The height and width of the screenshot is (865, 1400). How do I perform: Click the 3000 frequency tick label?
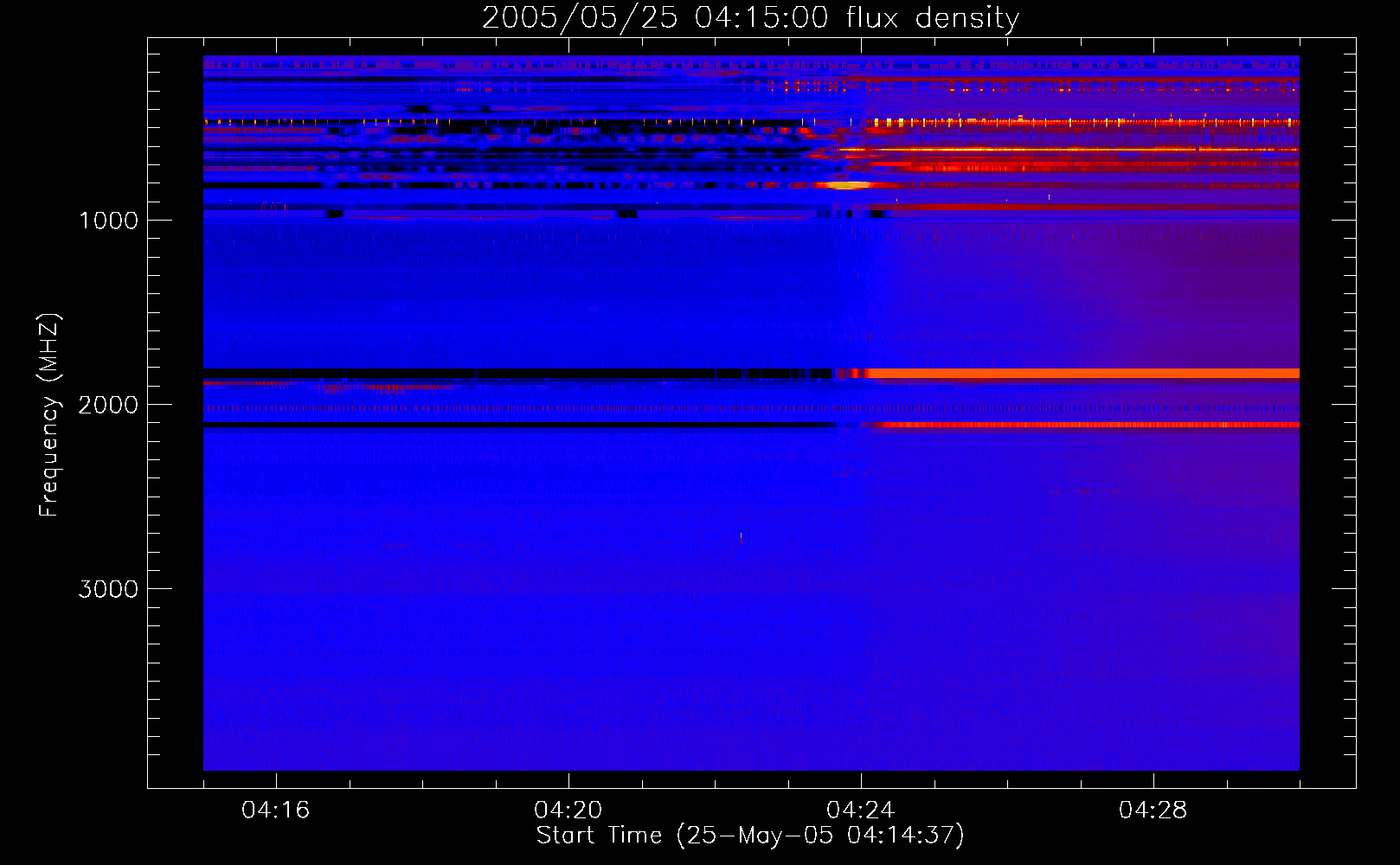point(108,589)
